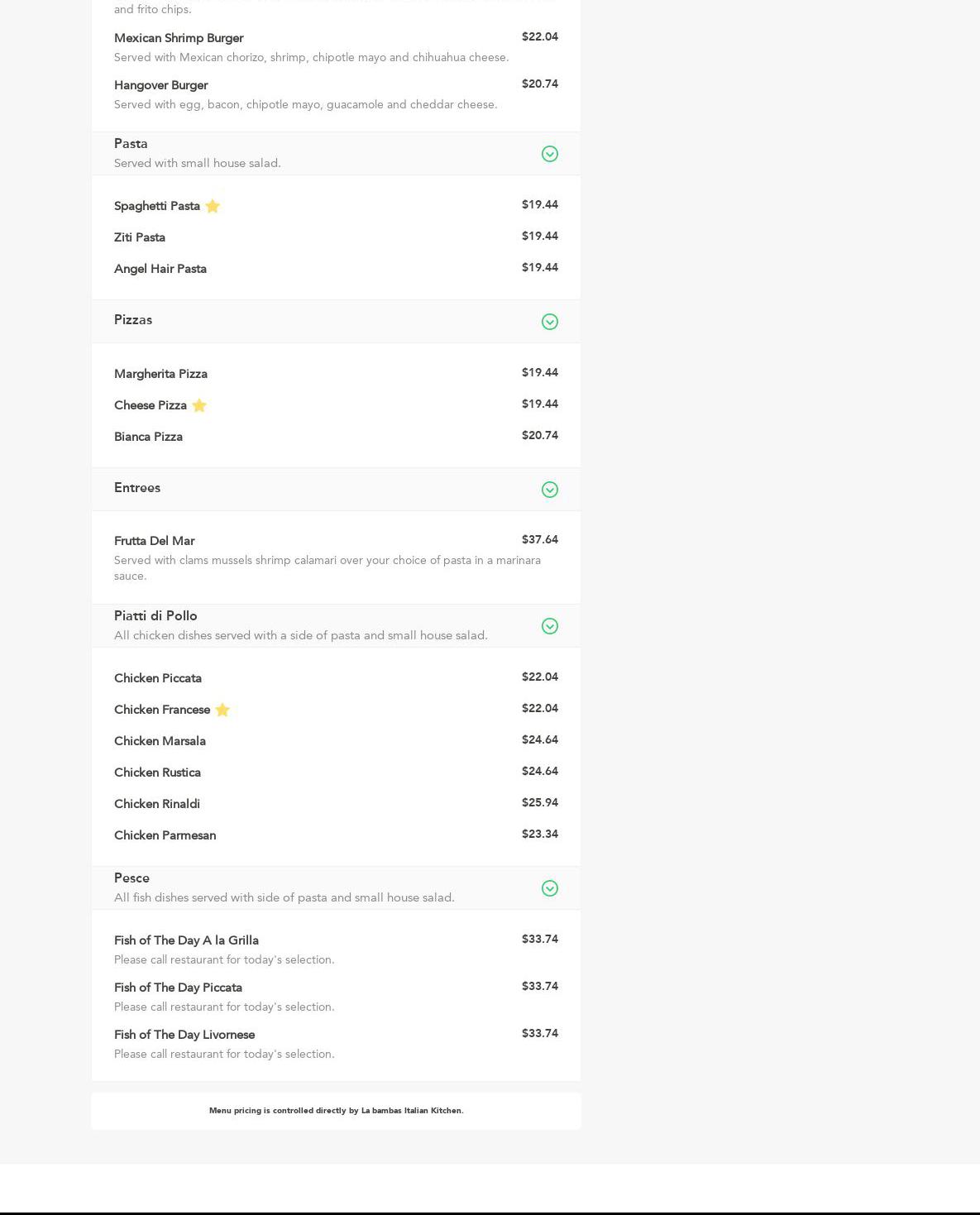This screenshot has height=1215, width=980.
Task: Open Margherita Pizza item
Action: pos(160,374)
